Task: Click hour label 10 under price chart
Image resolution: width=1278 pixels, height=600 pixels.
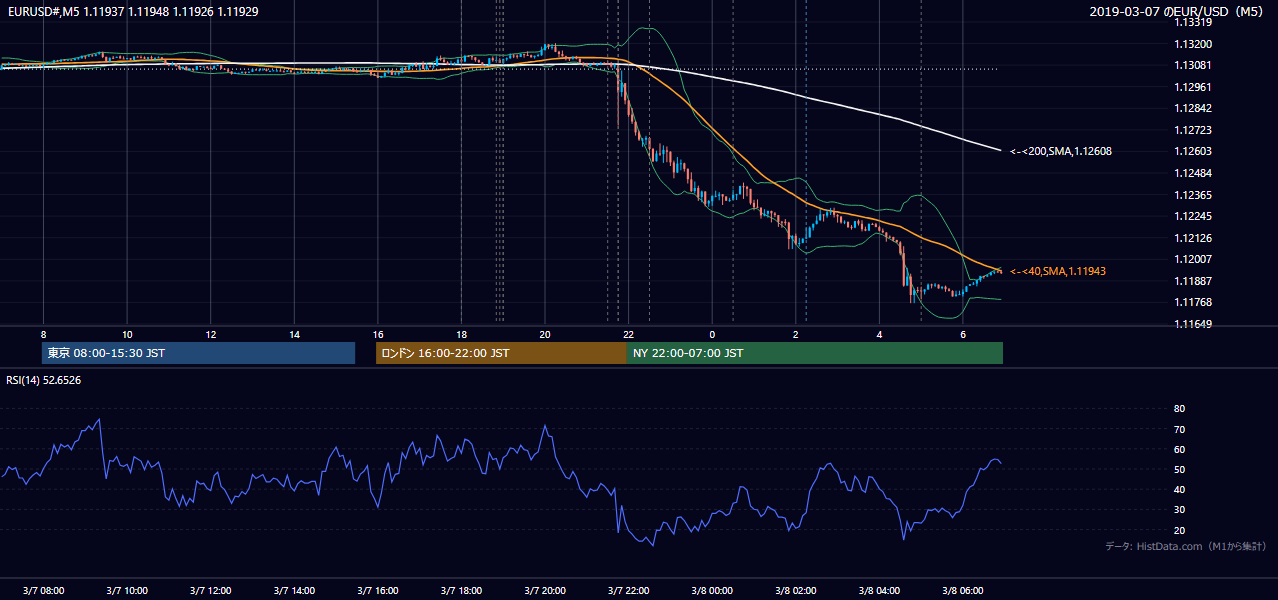Action: coord(127,334)
